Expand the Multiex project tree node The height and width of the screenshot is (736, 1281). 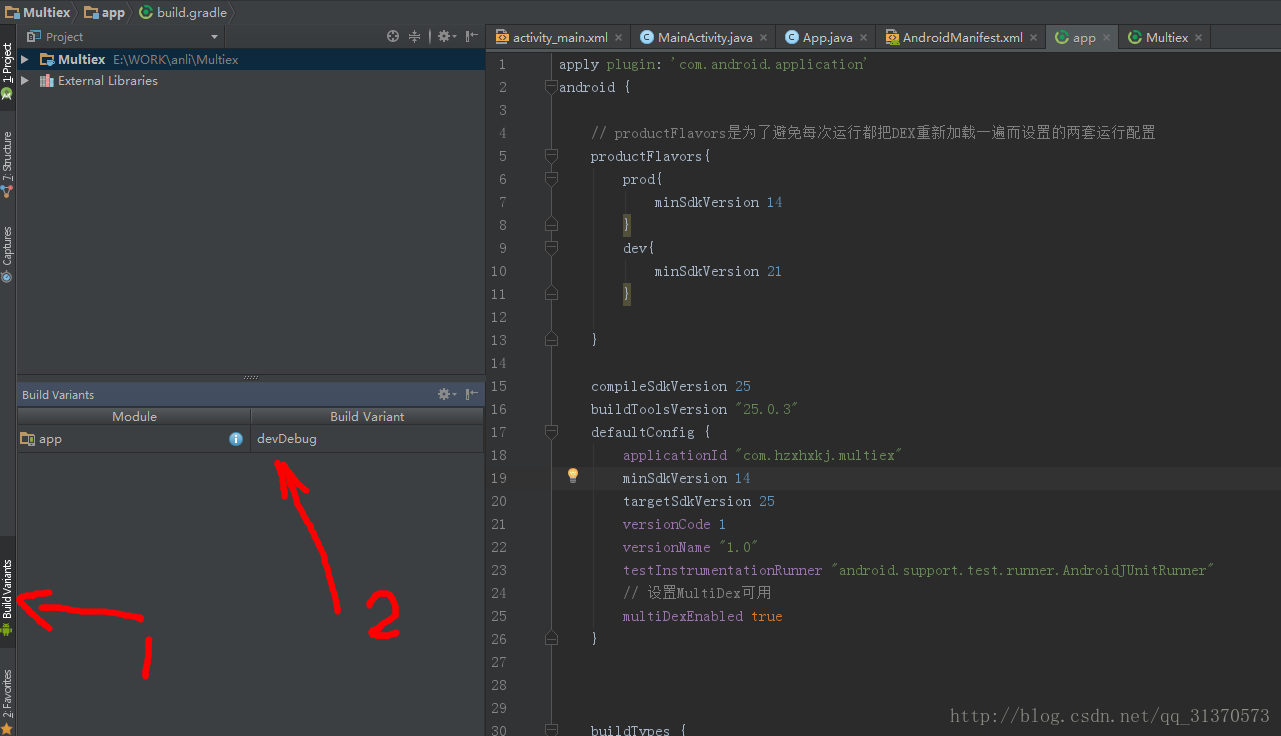[x=25, y=60]
